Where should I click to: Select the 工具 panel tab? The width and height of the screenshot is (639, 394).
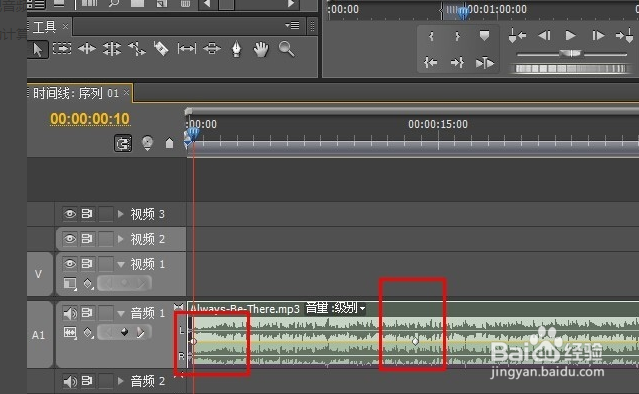coord(44,27)
